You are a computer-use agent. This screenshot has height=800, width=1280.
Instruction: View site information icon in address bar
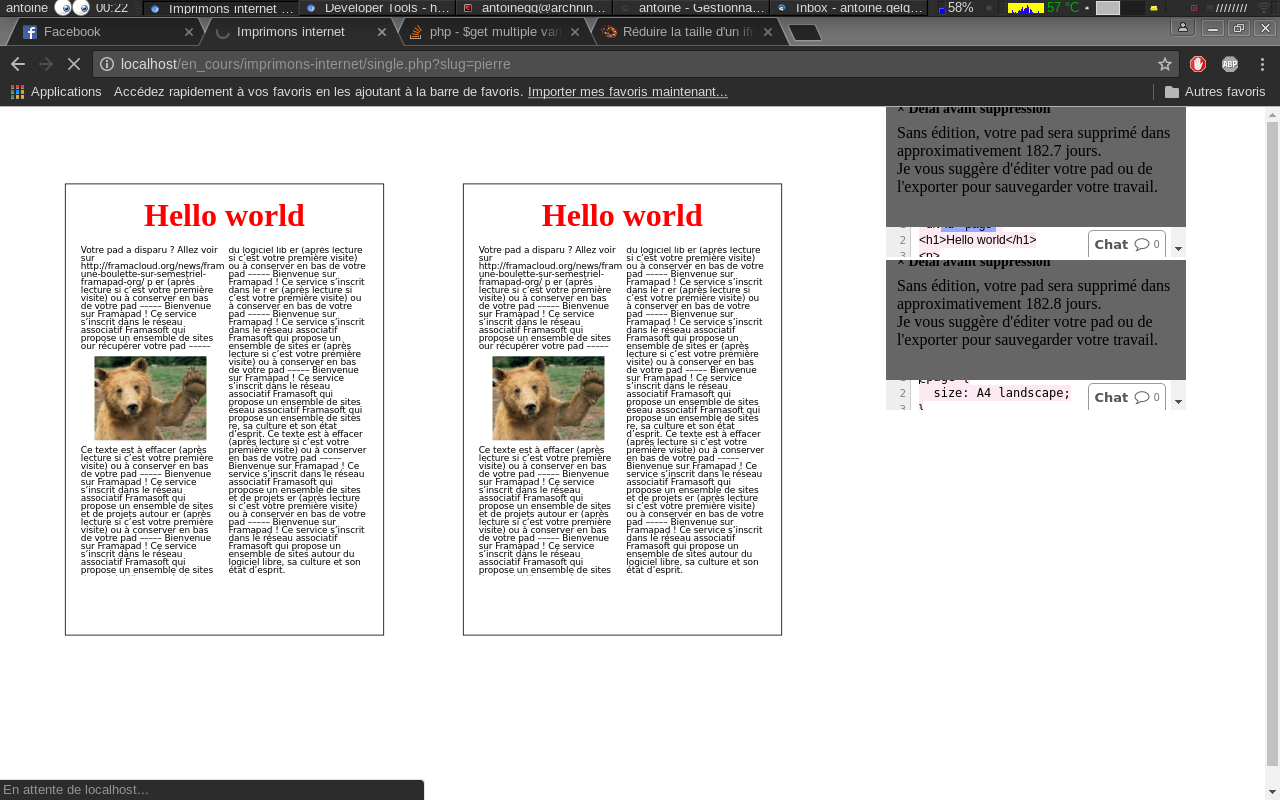(x=107, y=64)
